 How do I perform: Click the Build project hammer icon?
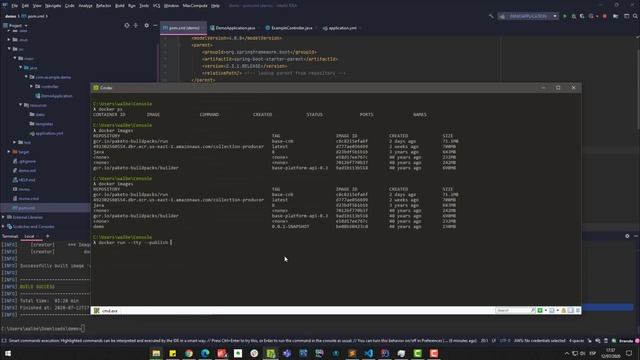pyautogui.click(x=491, y=16)
